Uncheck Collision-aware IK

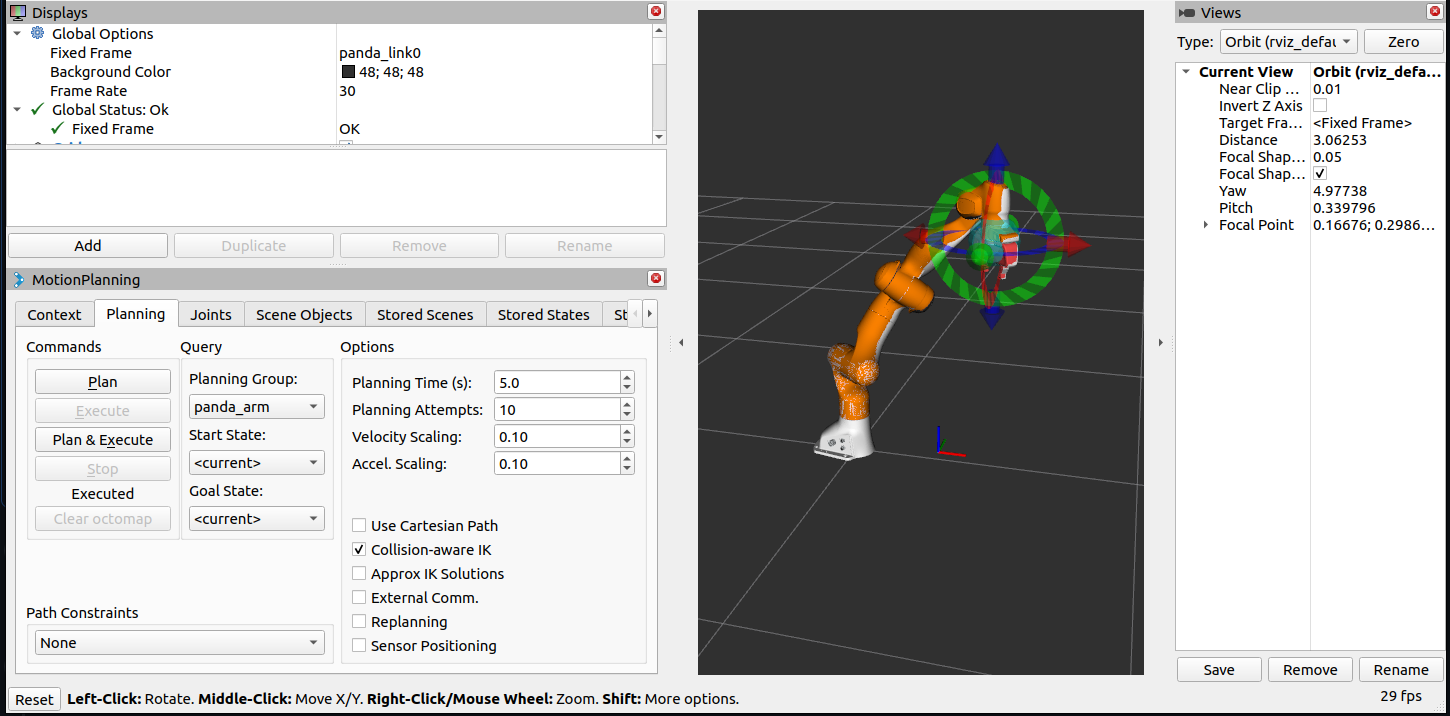click(x=359, y=550)
